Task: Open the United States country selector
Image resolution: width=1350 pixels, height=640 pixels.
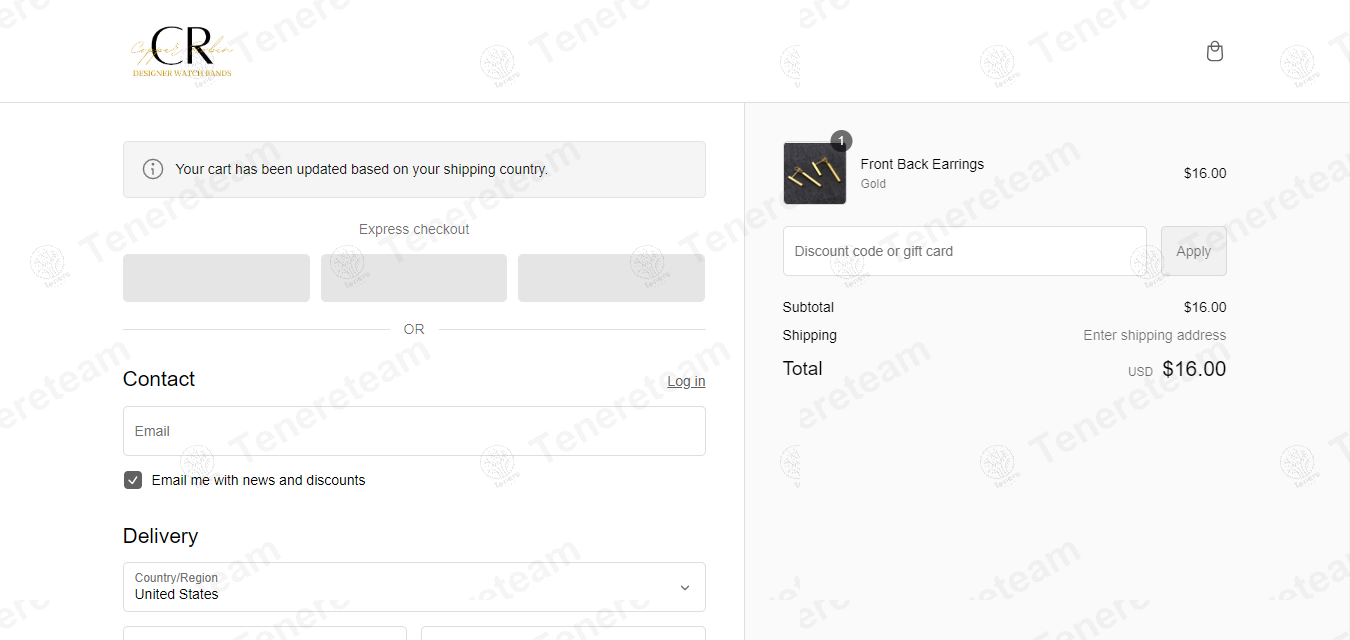Action: [x=414, y=587]
